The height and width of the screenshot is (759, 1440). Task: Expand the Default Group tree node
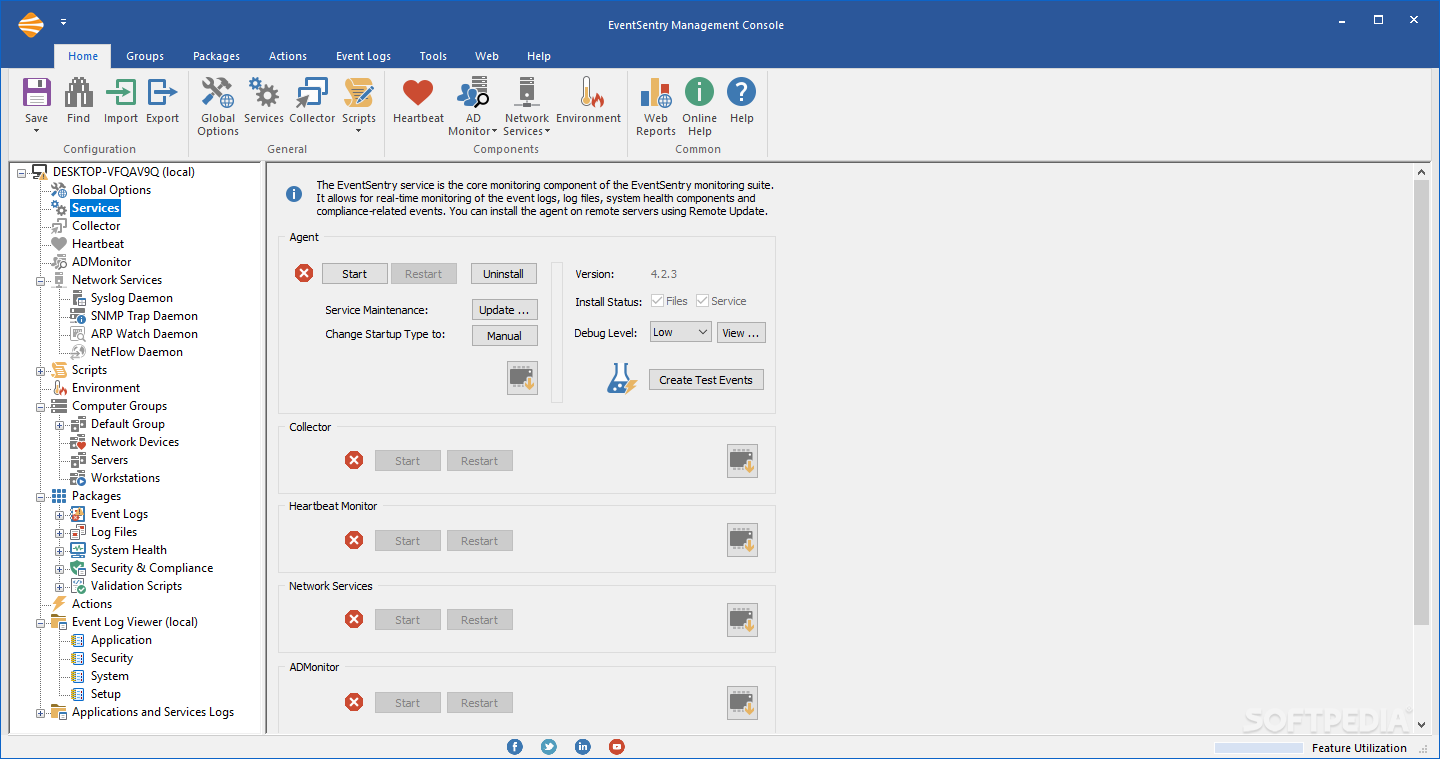tap(60, 424)
